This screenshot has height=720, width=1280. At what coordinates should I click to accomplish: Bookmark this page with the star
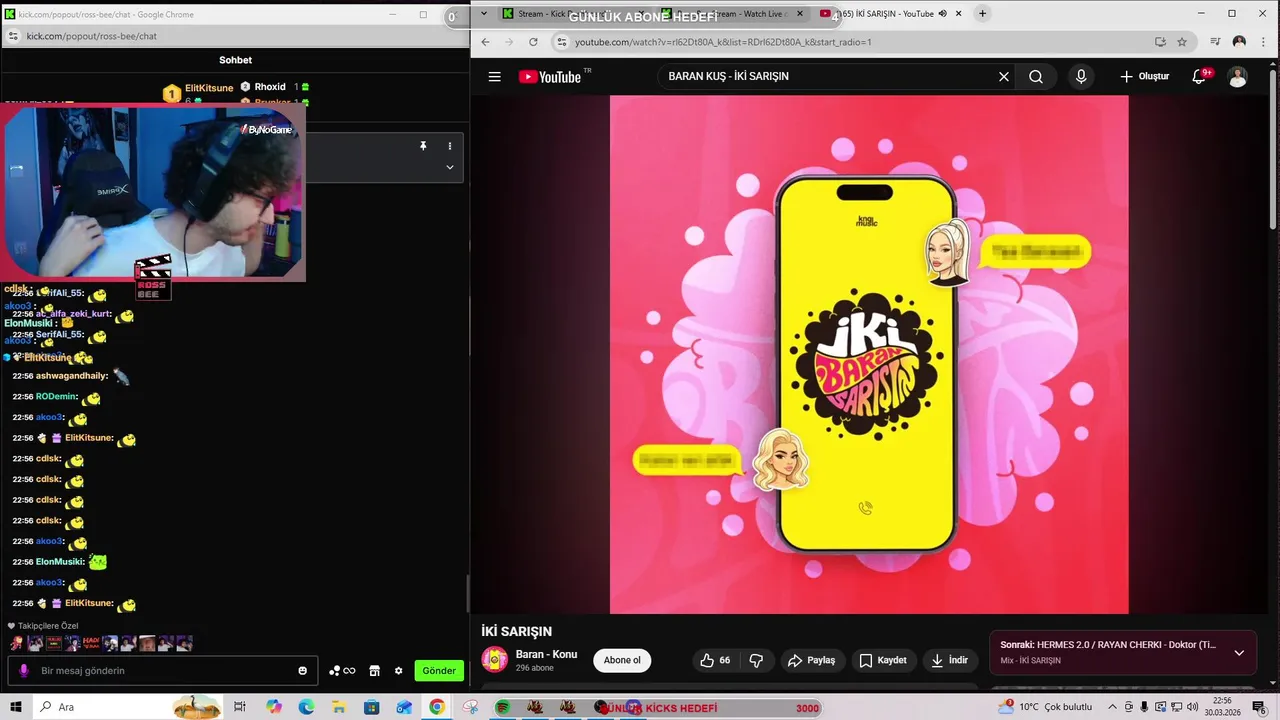coord(1182,42)
